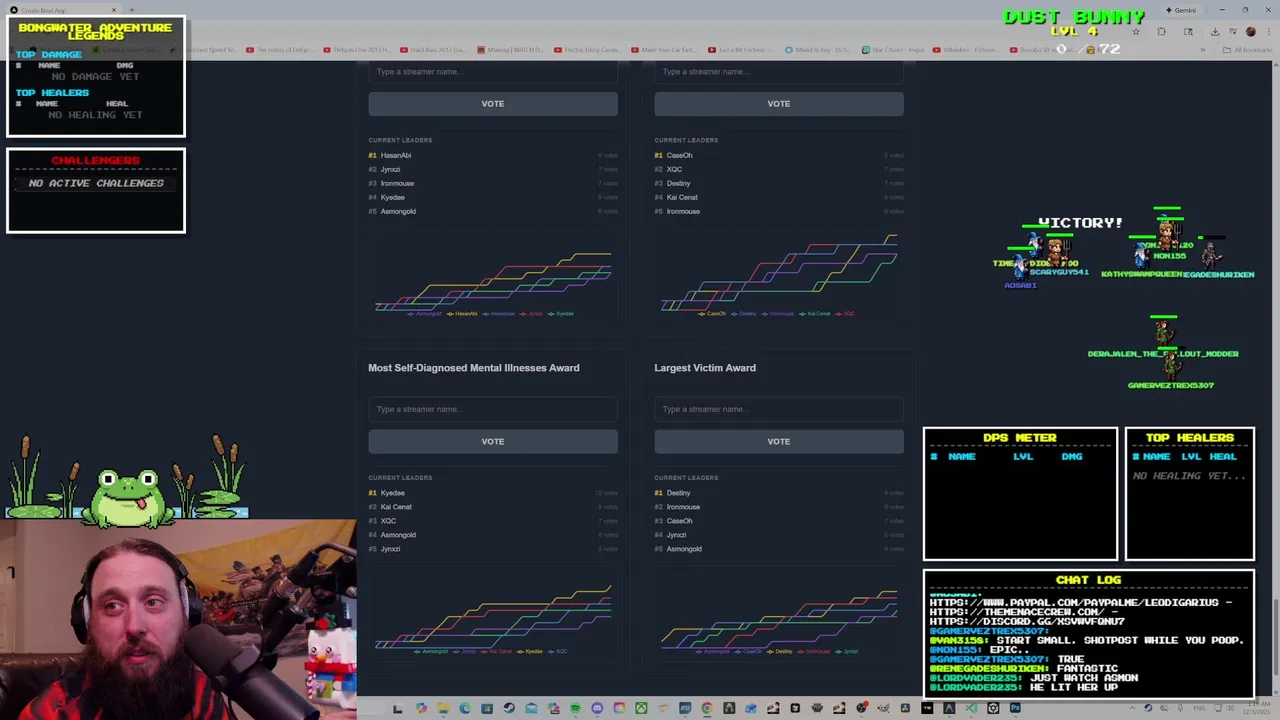Open the Gemini button in Chrome

(1181, 10)
